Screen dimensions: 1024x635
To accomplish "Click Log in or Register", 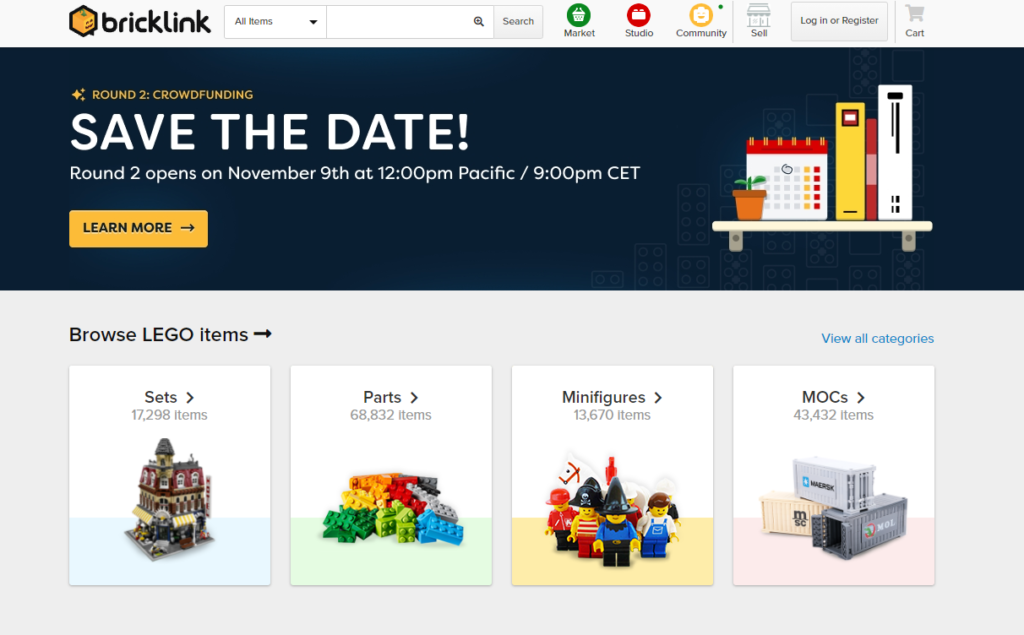I will pyautogui.click(x=839, y=21).
